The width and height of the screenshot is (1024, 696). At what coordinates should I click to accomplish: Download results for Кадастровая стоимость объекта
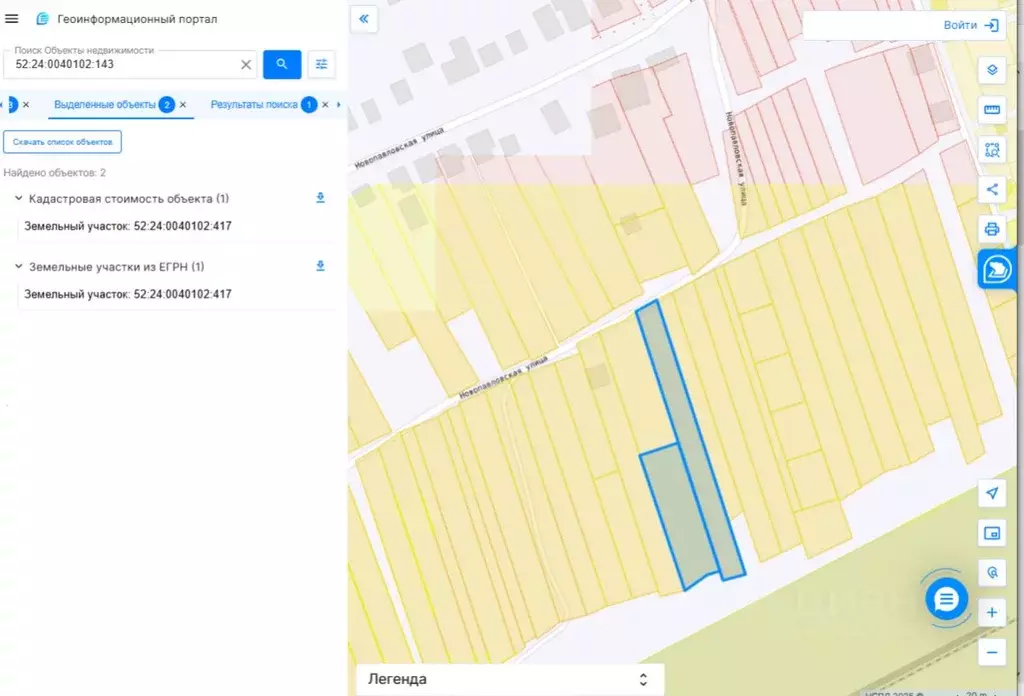[x=320, y=197]
